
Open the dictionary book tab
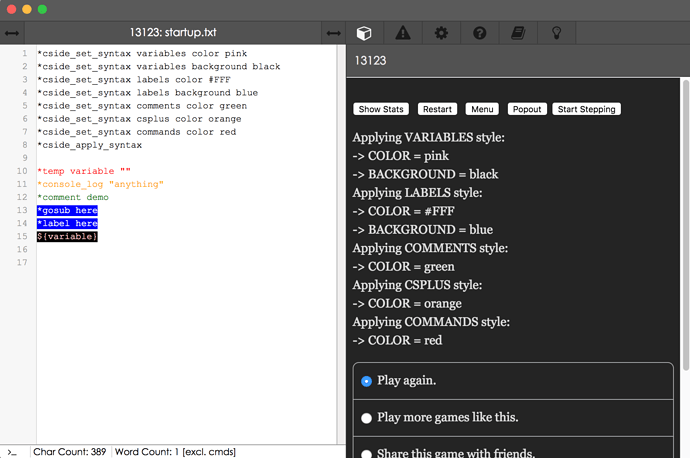tap(518, 33)
